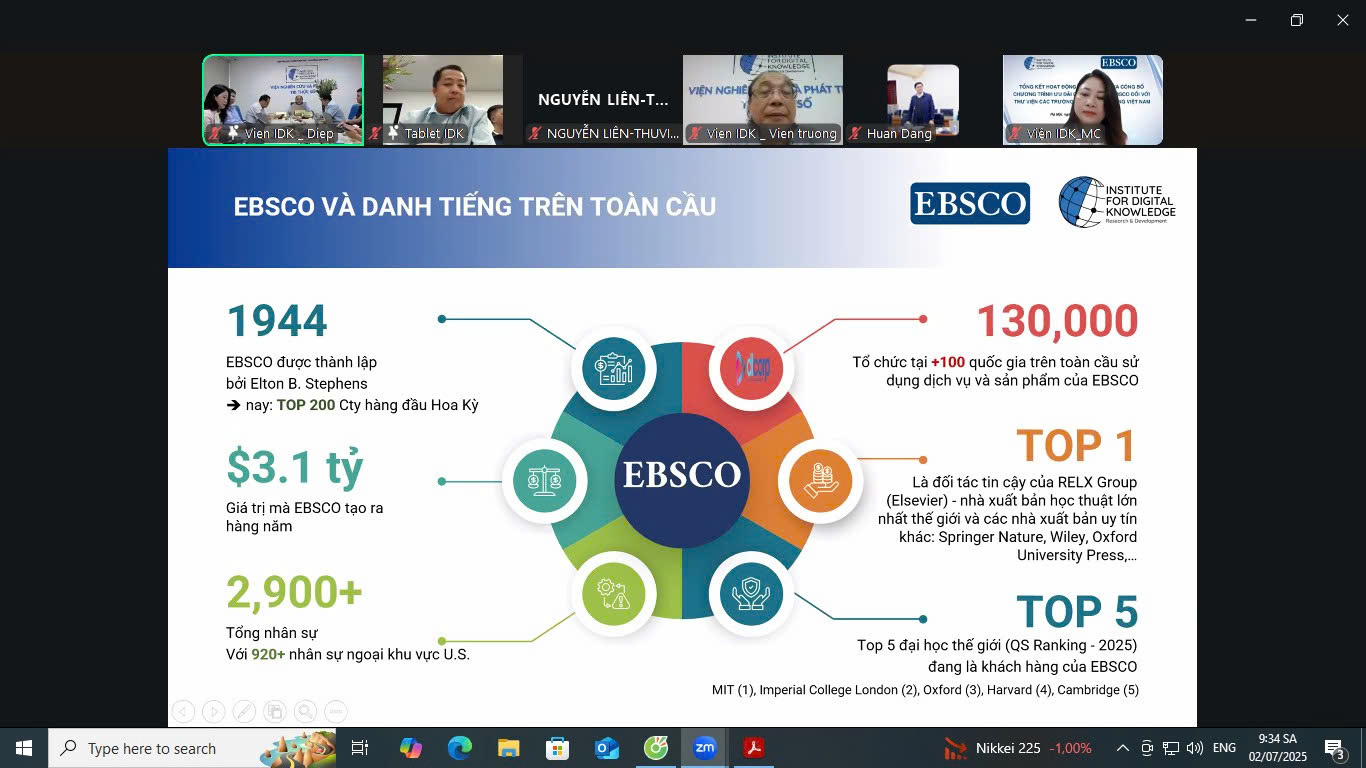Viewport: 1366px width, 768px height.
Task: Open the Windows Start menu
Action: tap(24, 748)
